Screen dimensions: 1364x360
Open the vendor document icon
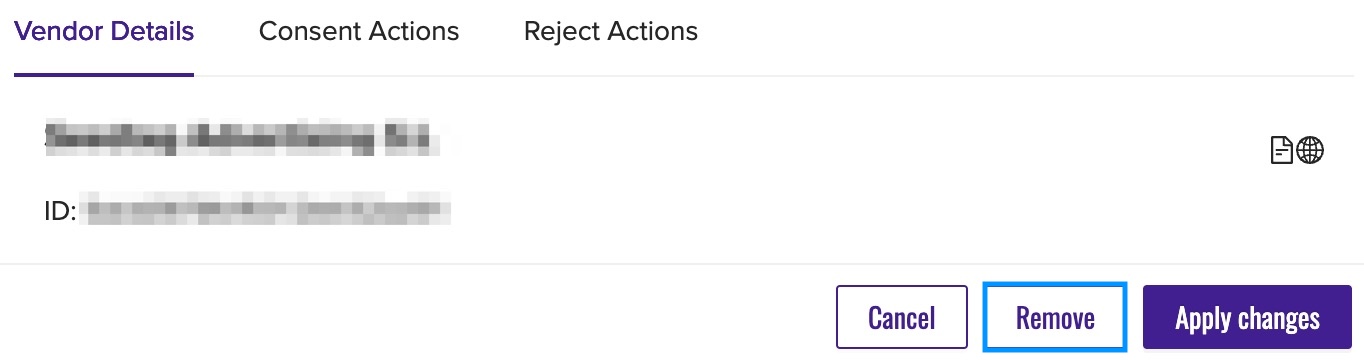pos(1282,151)
